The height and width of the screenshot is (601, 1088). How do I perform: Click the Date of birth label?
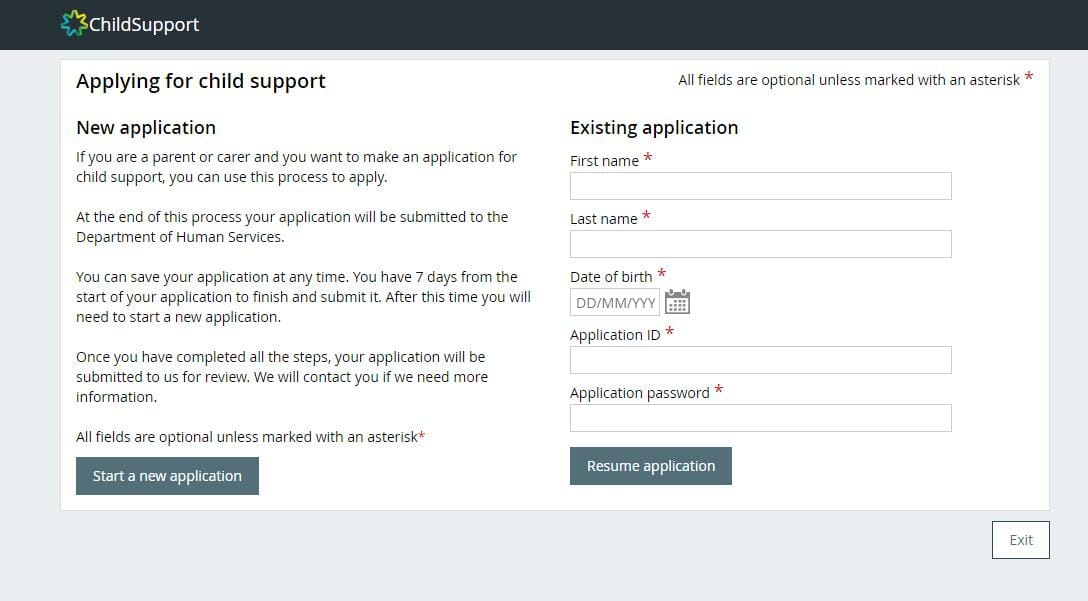point(611,277)
